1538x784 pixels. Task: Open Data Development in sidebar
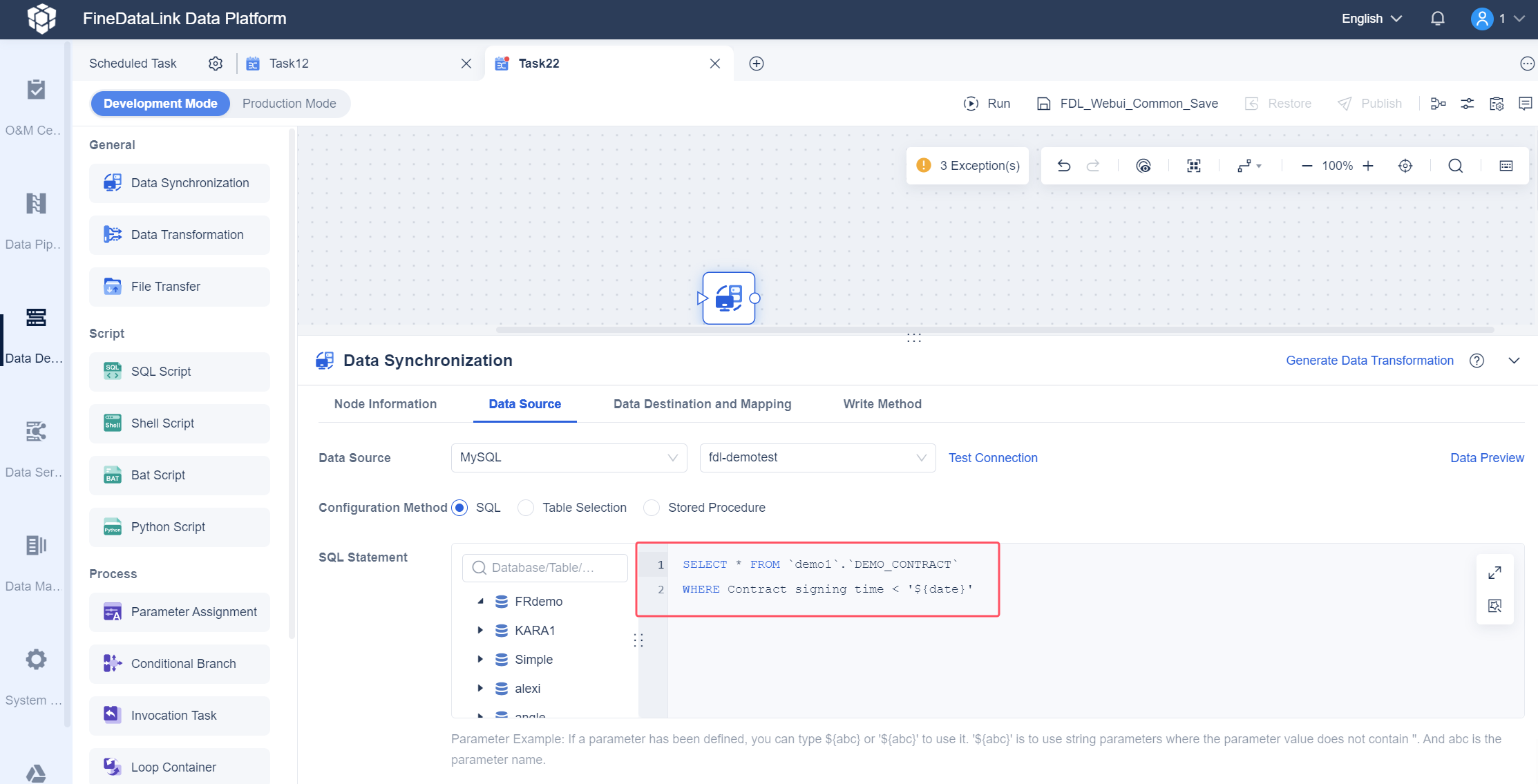(35, 336)
